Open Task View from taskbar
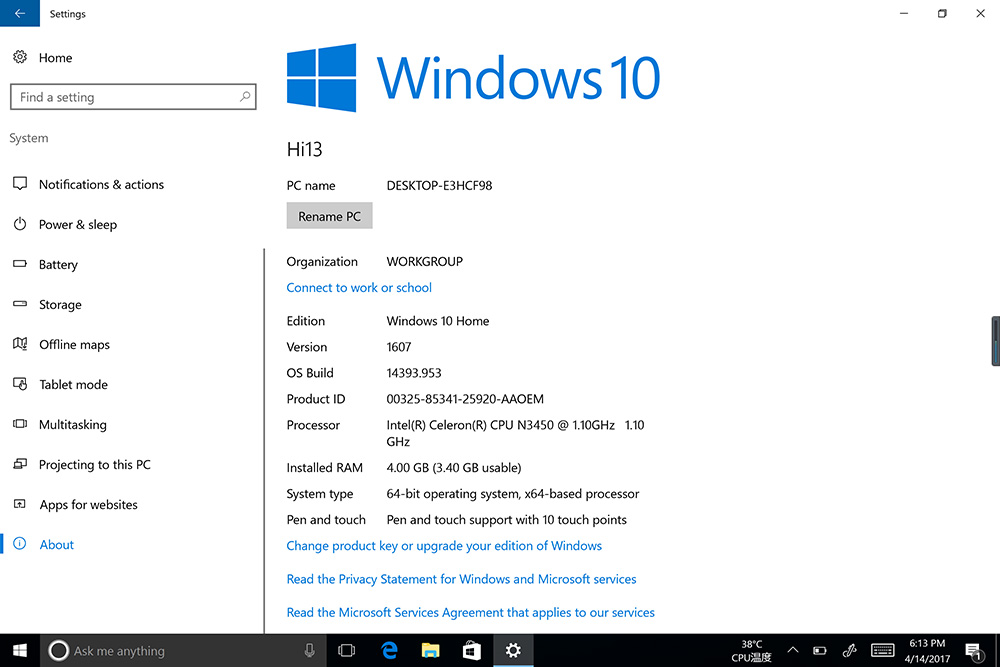The image size is (1000, 667). [346, 650]
